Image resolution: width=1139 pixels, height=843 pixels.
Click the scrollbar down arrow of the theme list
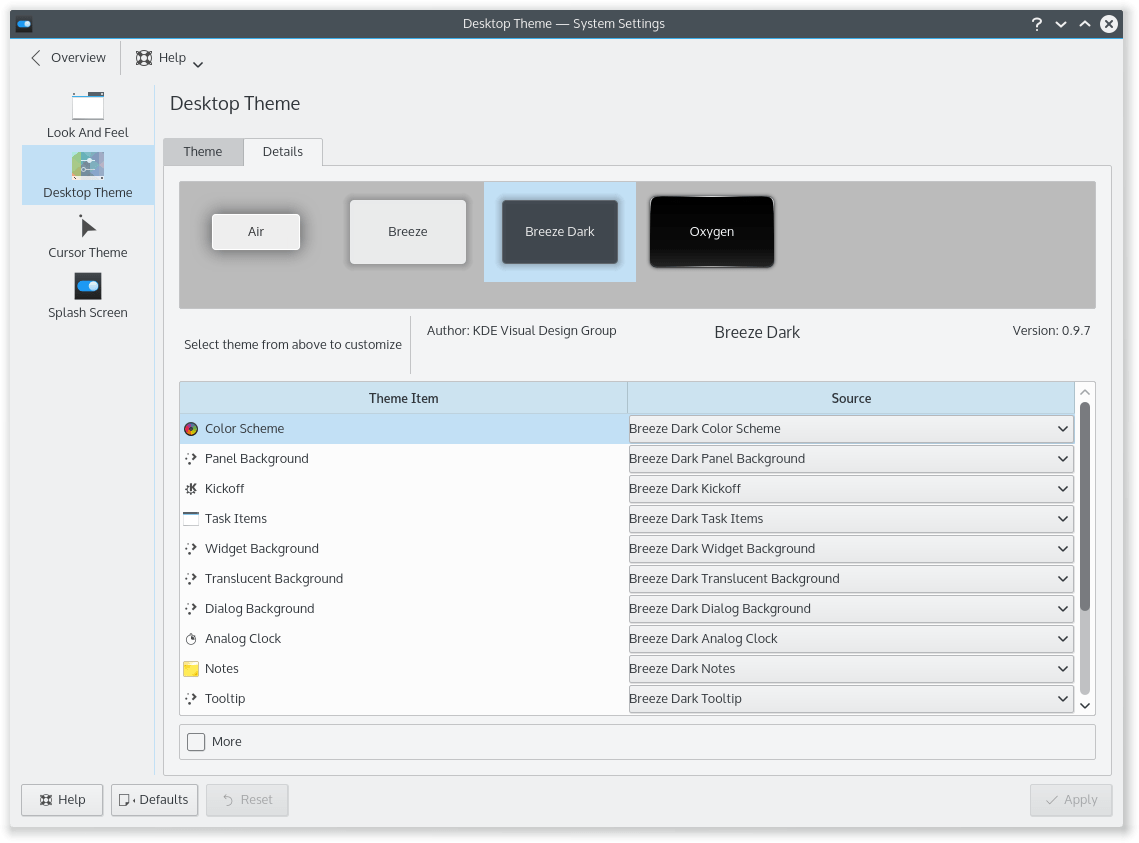(x=1085, y=706)
